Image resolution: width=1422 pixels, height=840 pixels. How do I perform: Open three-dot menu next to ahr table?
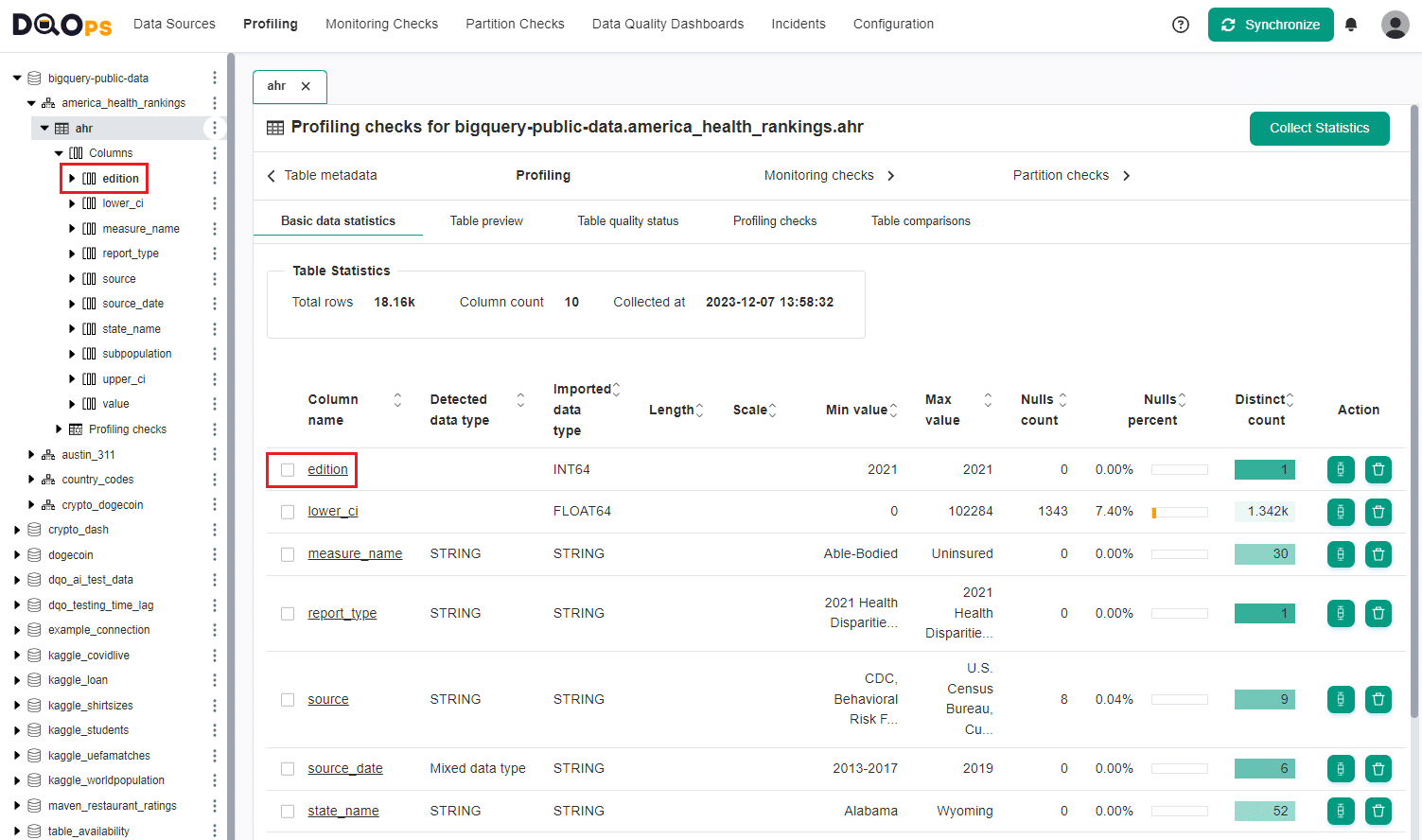215,129
